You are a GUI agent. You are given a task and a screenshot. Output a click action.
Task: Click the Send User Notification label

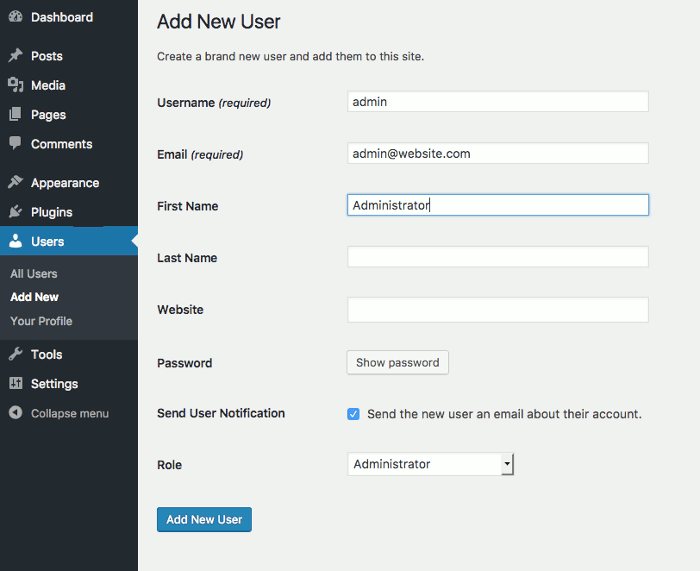221,413
